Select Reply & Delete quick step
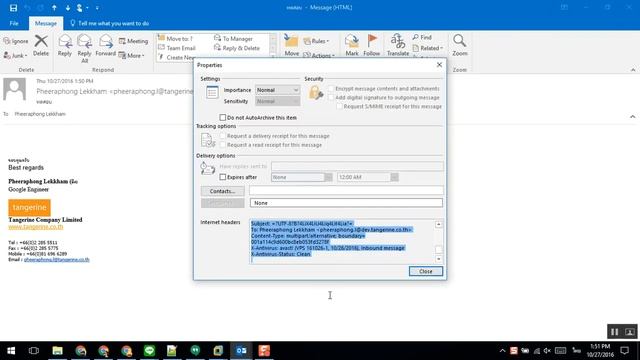 (237, 48)
